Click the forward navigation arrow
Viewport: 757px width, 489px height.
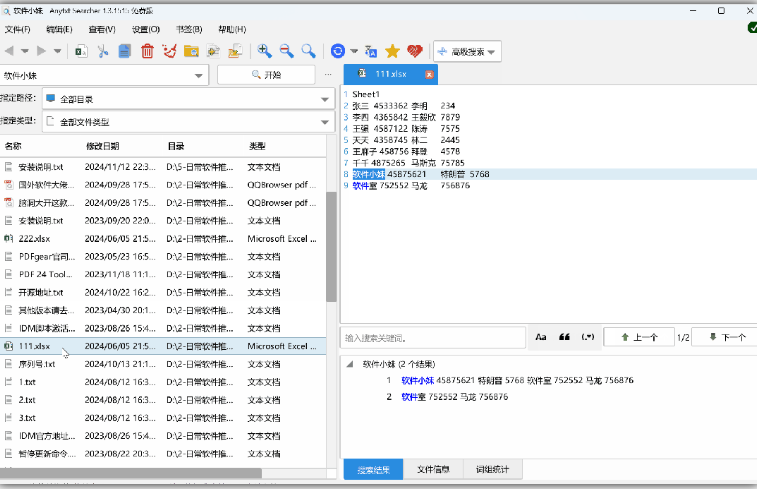42,51
